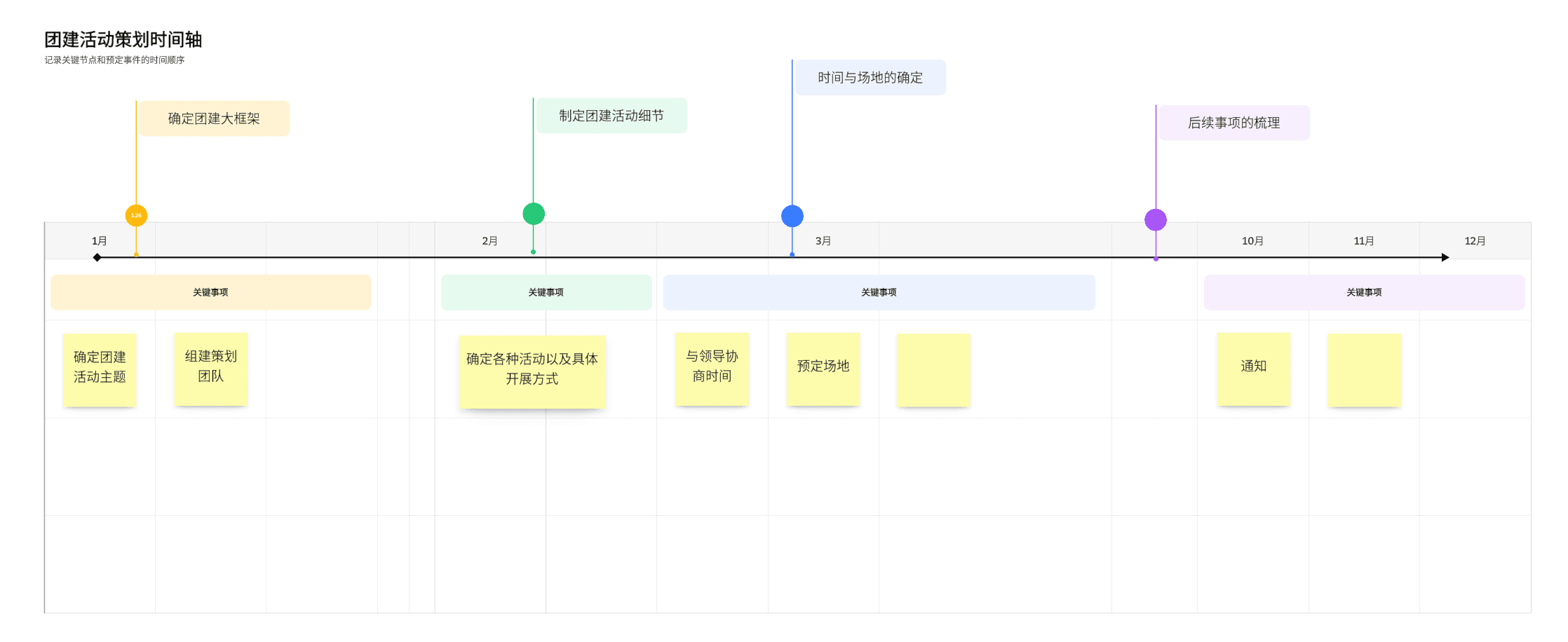This screenshot has width=1568, height=642.
Task: Click the orange 1.26 timeline marker
Action: pos(136,215)
